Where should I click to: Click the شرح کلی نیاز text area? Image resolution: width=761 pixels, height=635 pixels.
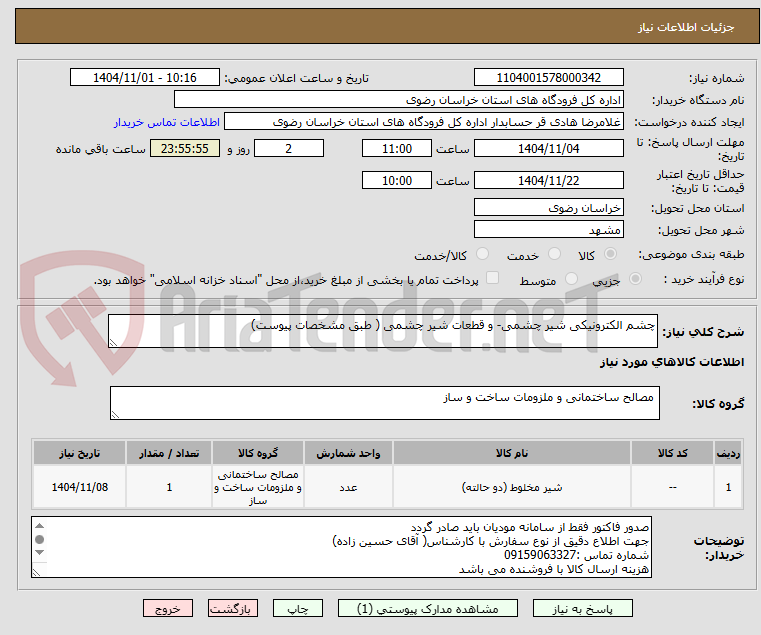coord(382,331)
